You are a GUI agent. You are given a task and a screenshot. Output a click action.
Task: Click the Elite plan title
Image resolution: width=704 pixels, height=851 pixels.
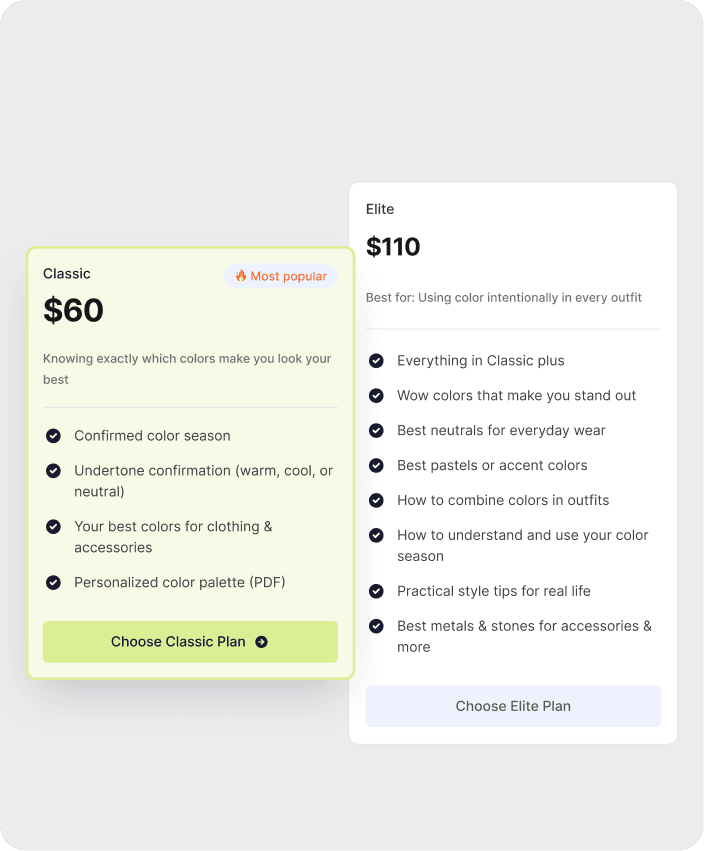[380, 209]
